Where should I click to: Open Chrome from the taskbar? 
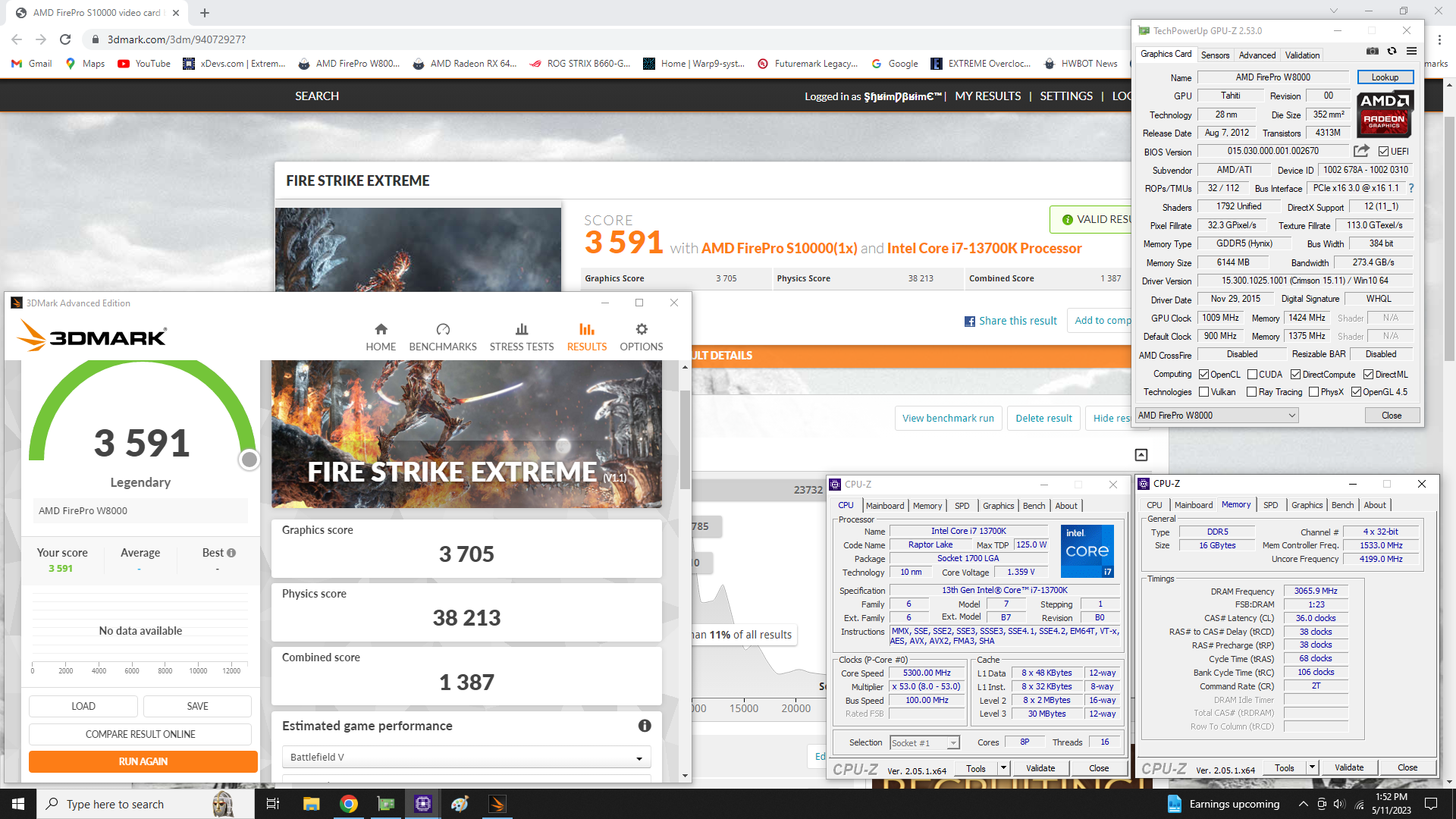coord(349,804)
